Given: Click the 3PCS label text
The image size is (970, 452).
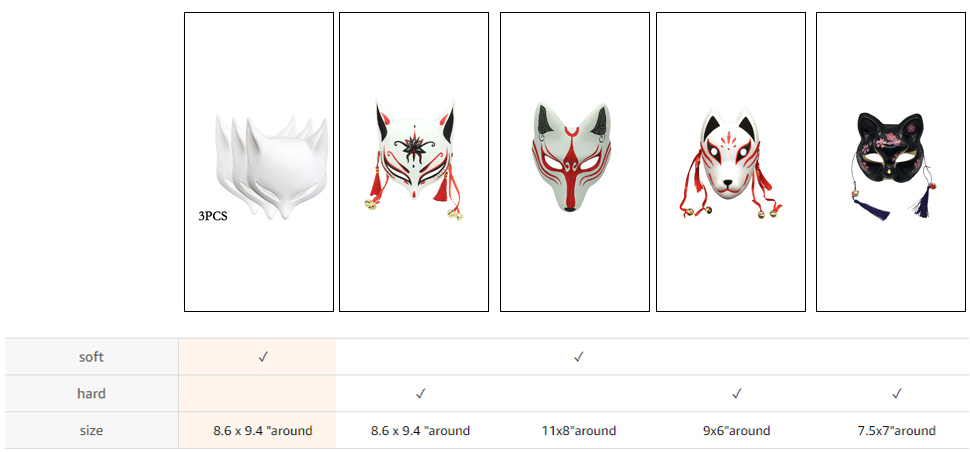Looking at the screenshot, I should 213,216.
